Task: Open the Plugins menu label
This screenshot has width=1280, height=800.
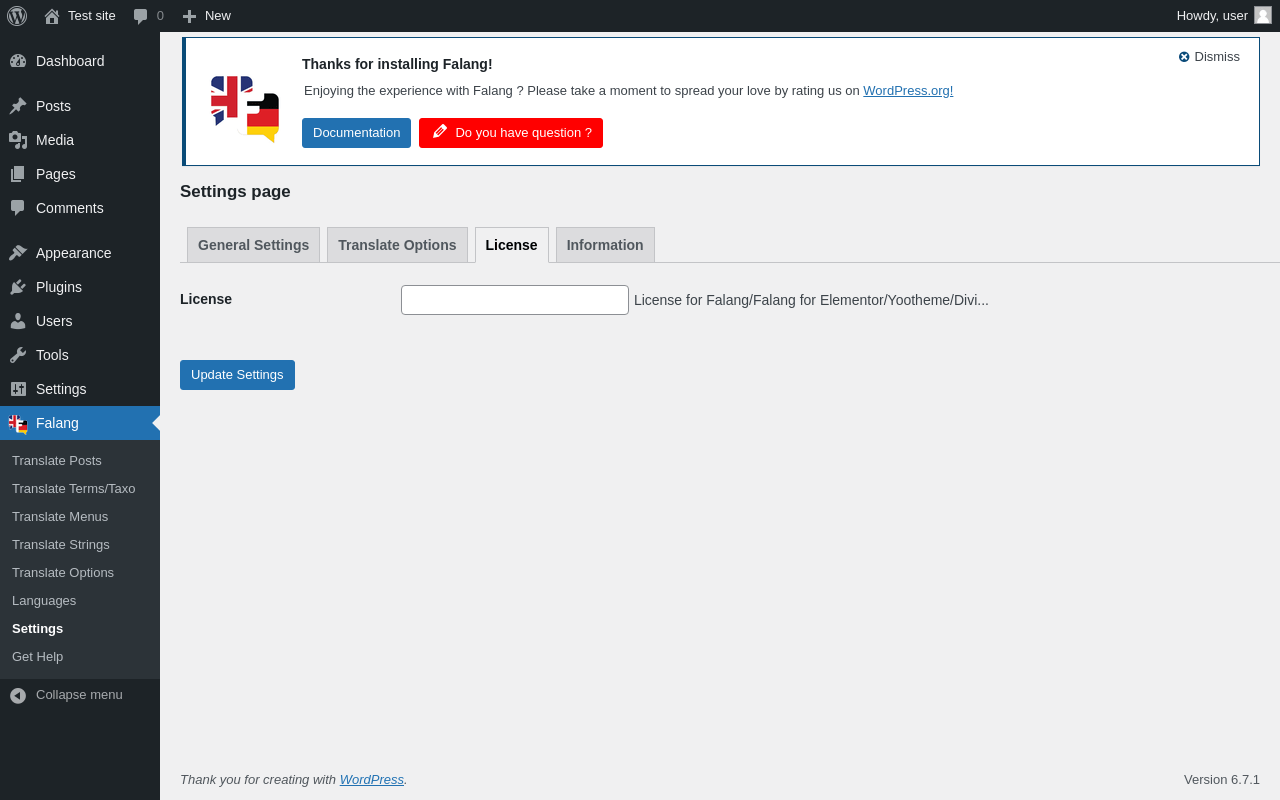Action: coord(59,287)
